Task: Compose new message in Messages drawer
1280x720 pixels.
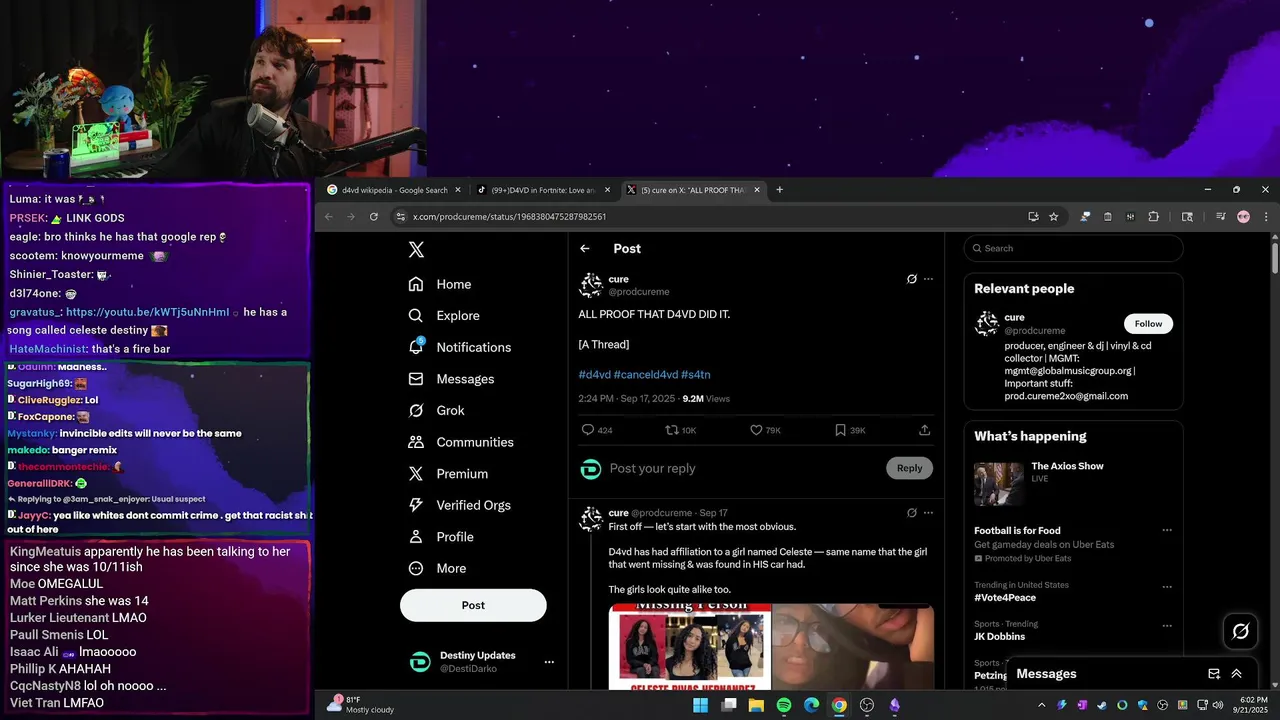Action: click(1214, 674)
